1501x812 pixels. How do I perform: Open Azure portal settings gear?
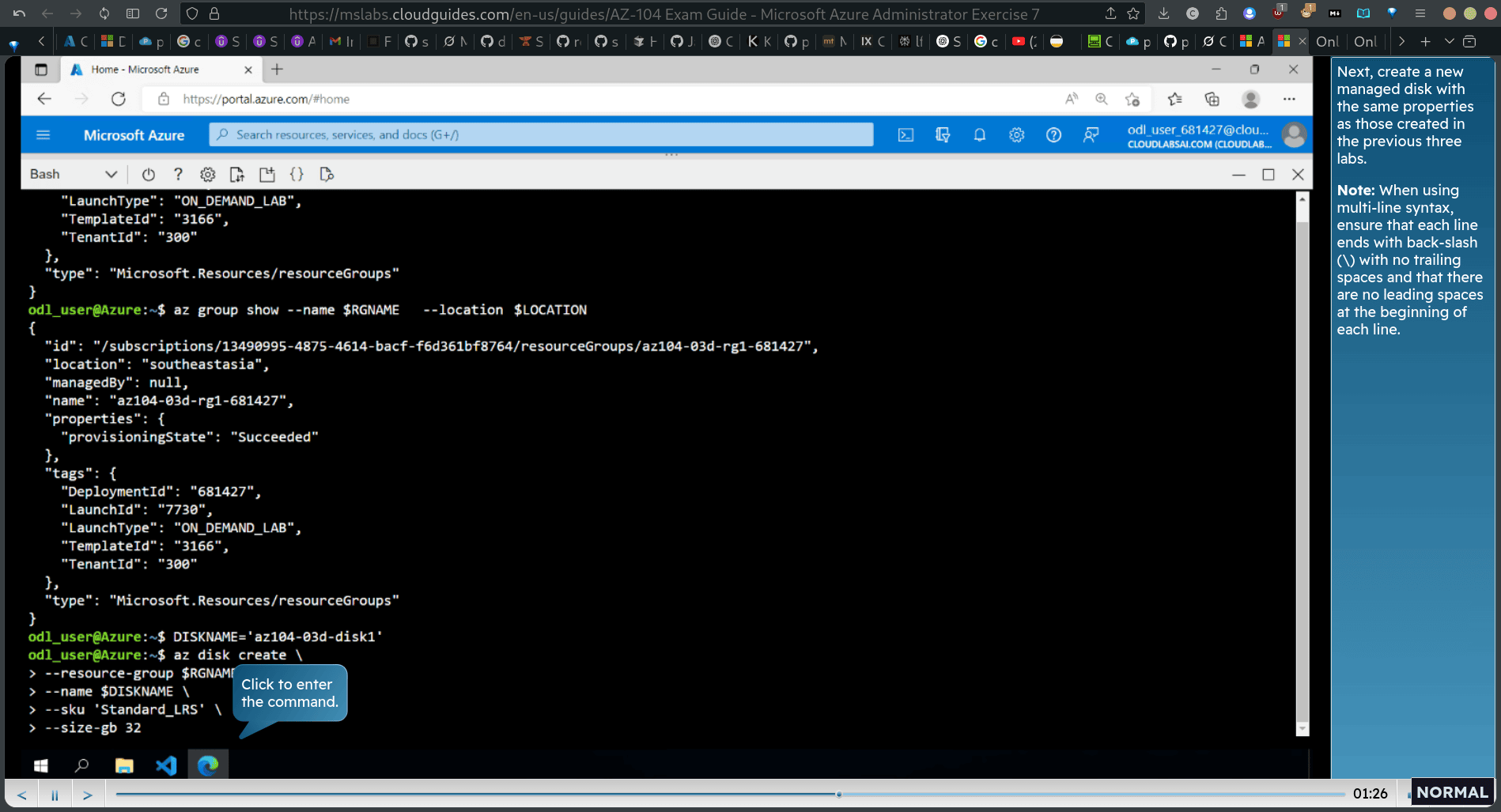click(x=1016, y=135)
